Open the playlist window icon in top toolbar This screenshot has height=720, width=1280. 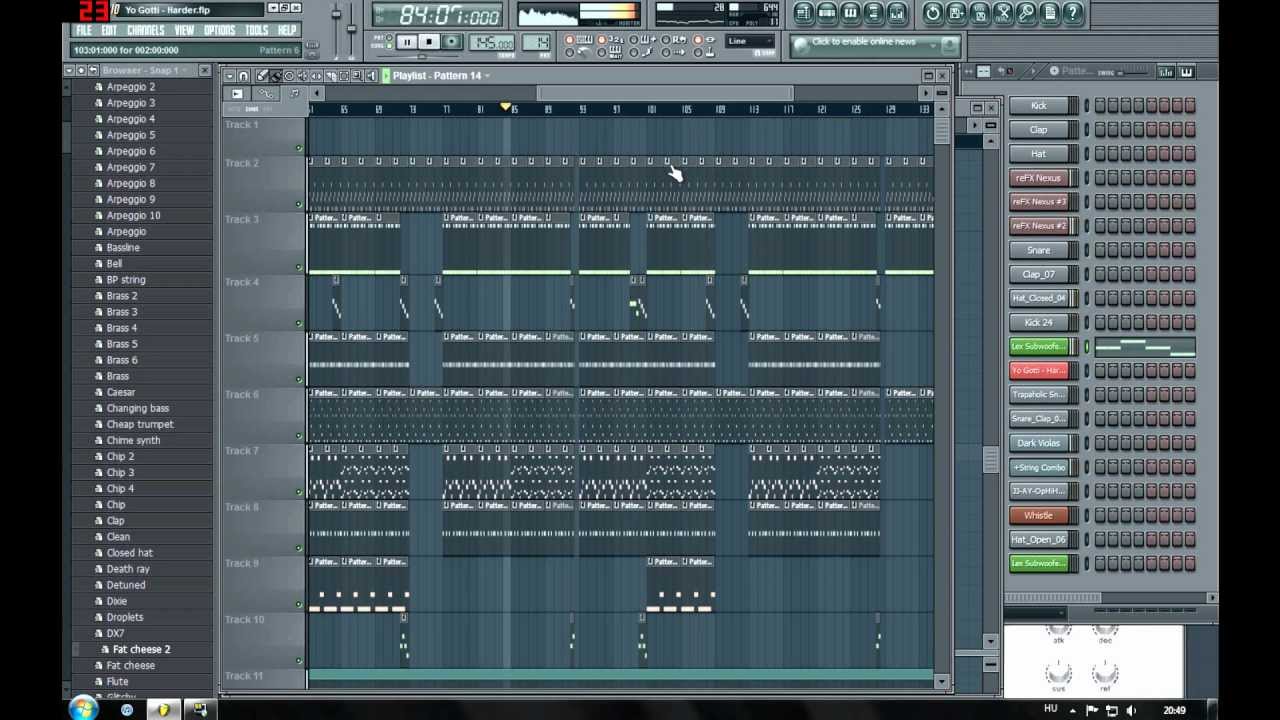point(804,13)
